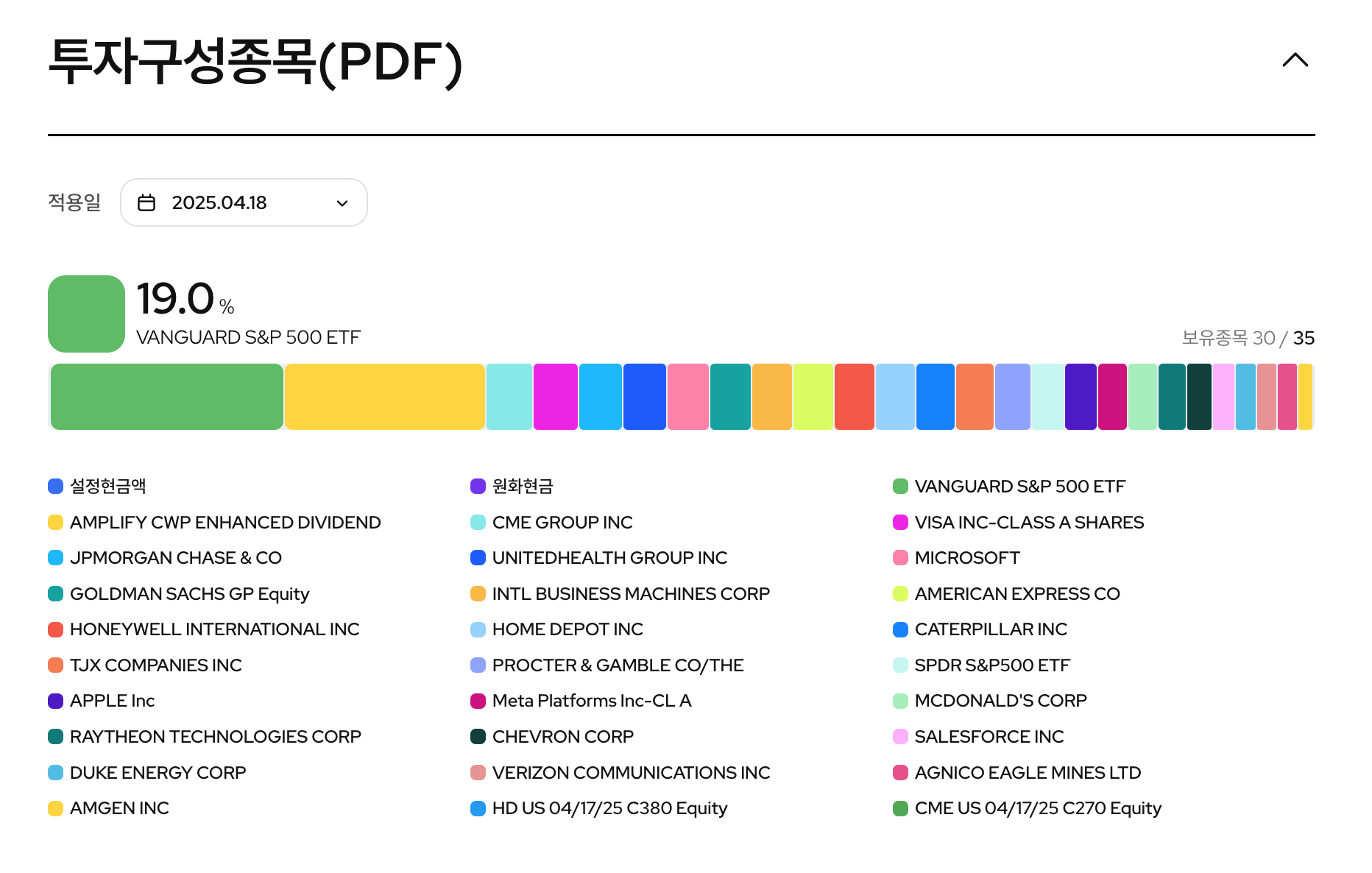Click RAYTHEON TECHNOLOGIES CORP legend entry

tap(205, 737)
